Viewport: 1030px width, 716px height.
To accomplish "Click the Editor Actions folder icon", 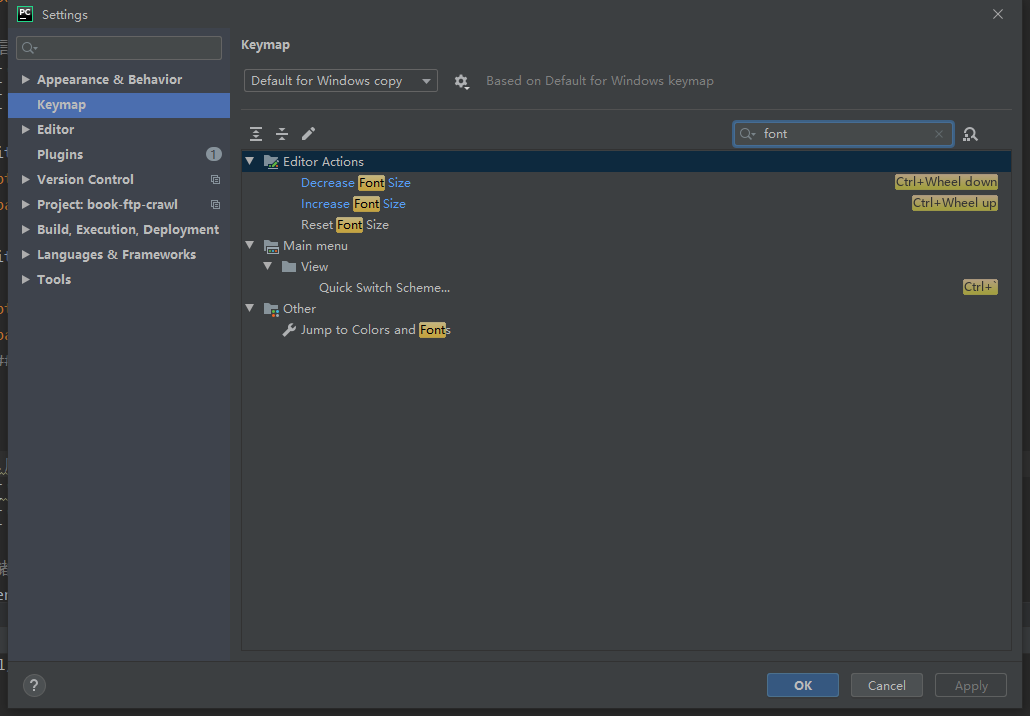I will [271, 162].
